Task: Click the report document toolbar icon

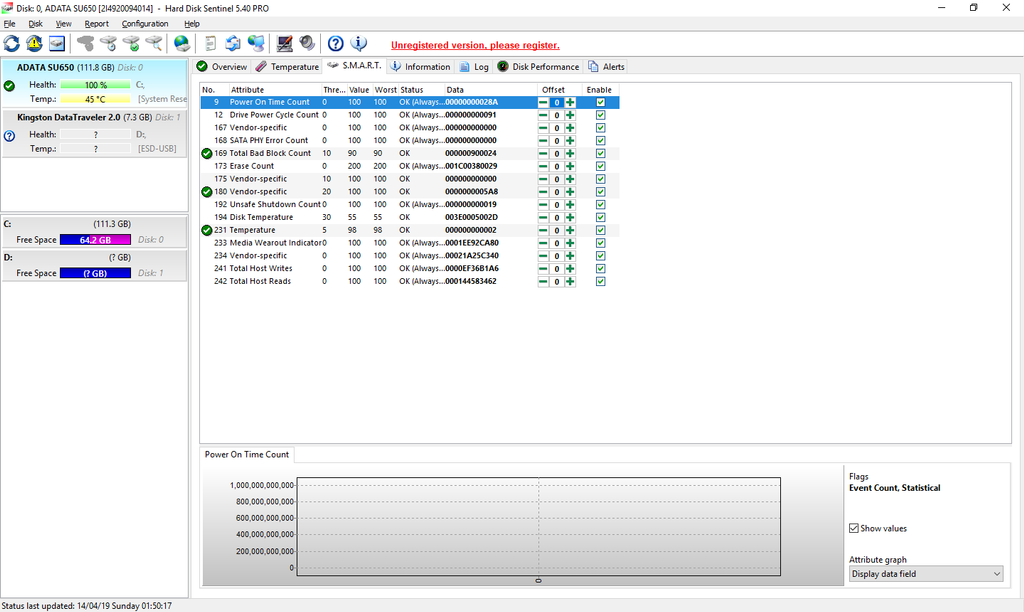Action: 210,43
